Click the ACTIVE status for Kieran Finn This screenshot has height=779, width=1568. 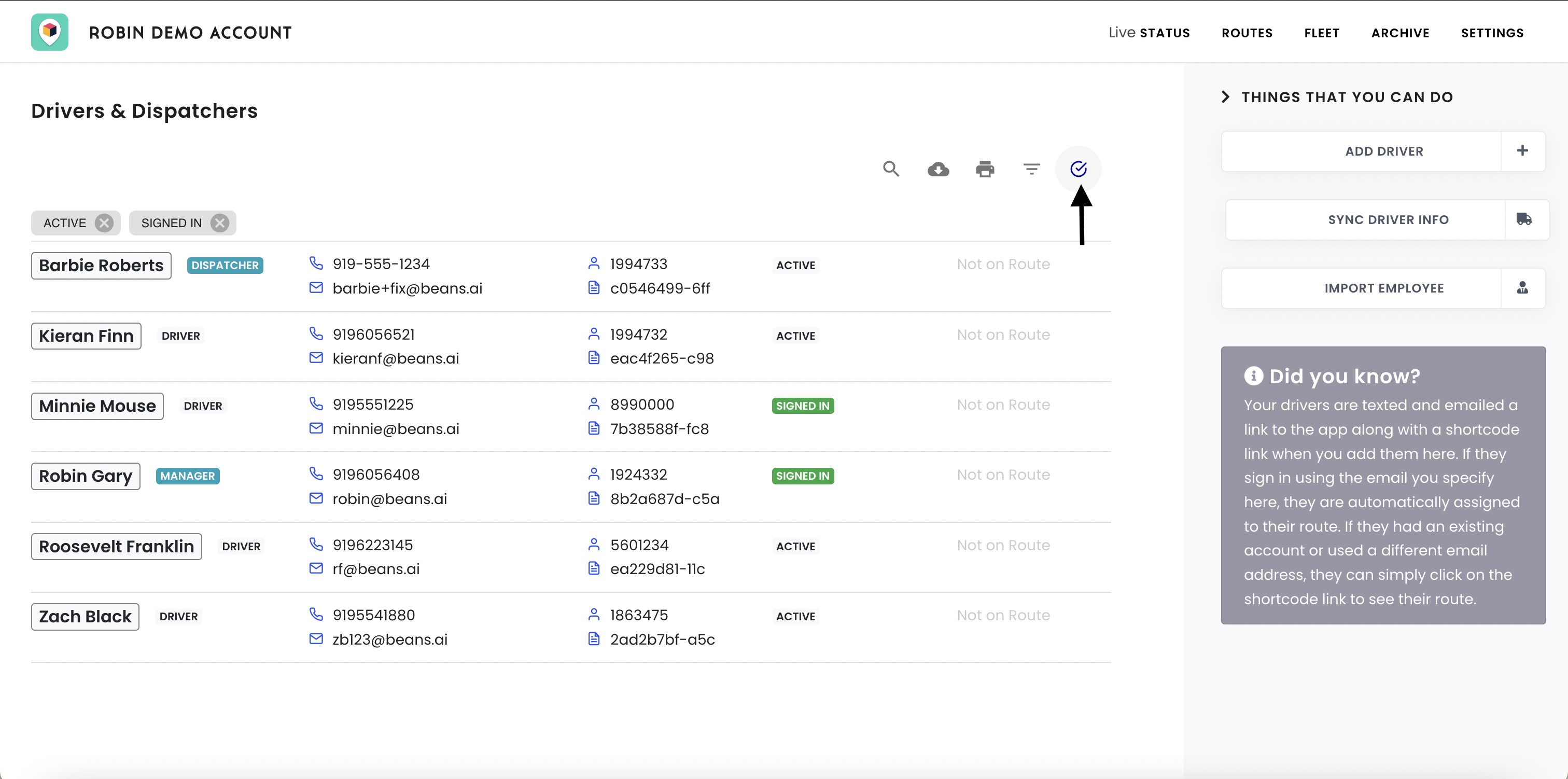(x=795, y=336)
